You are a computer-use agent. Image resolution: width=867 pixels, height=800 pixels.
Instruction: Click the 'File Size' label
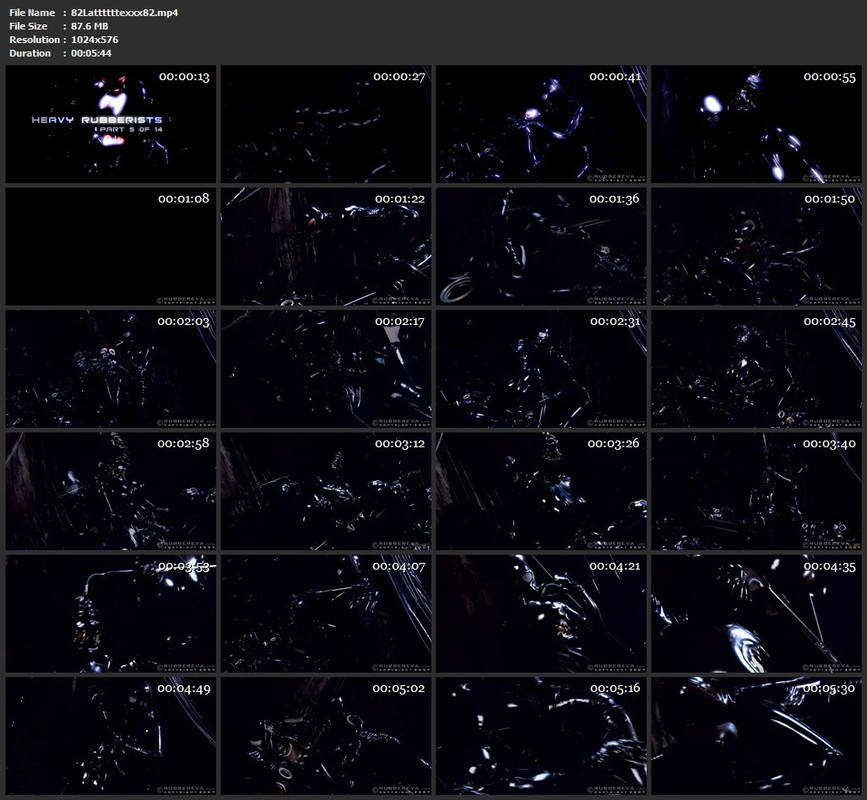pyautogui.click(x=28, y=26)
